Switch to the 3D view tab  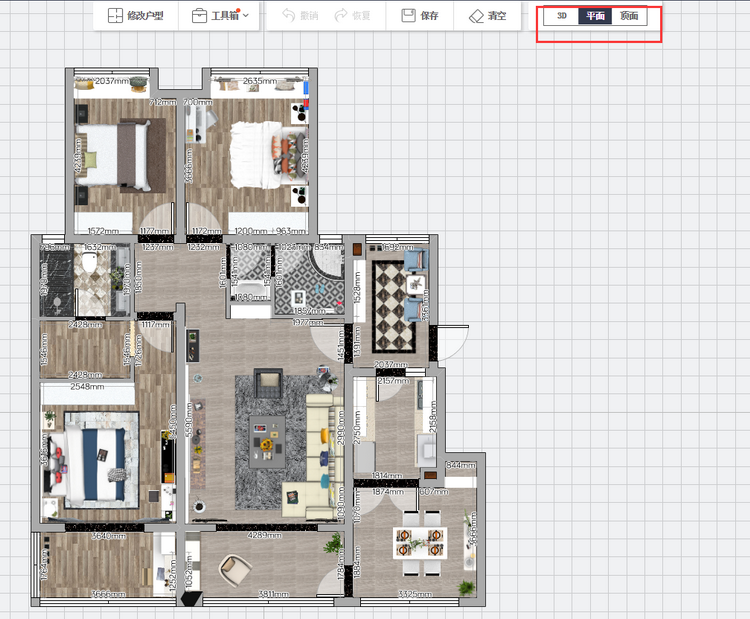click(x=562, y=16)
